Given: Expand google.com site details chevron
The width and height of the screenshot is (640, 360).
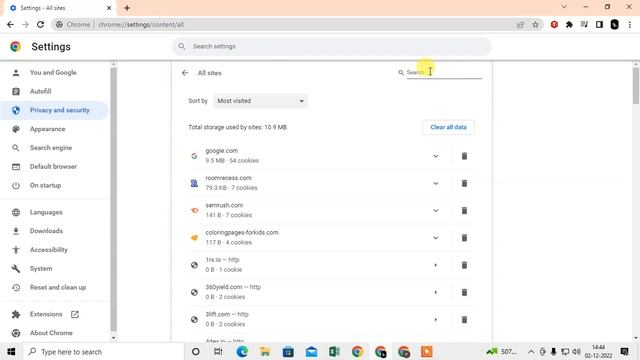Looking at the screenshot, I should coord(436,156).
